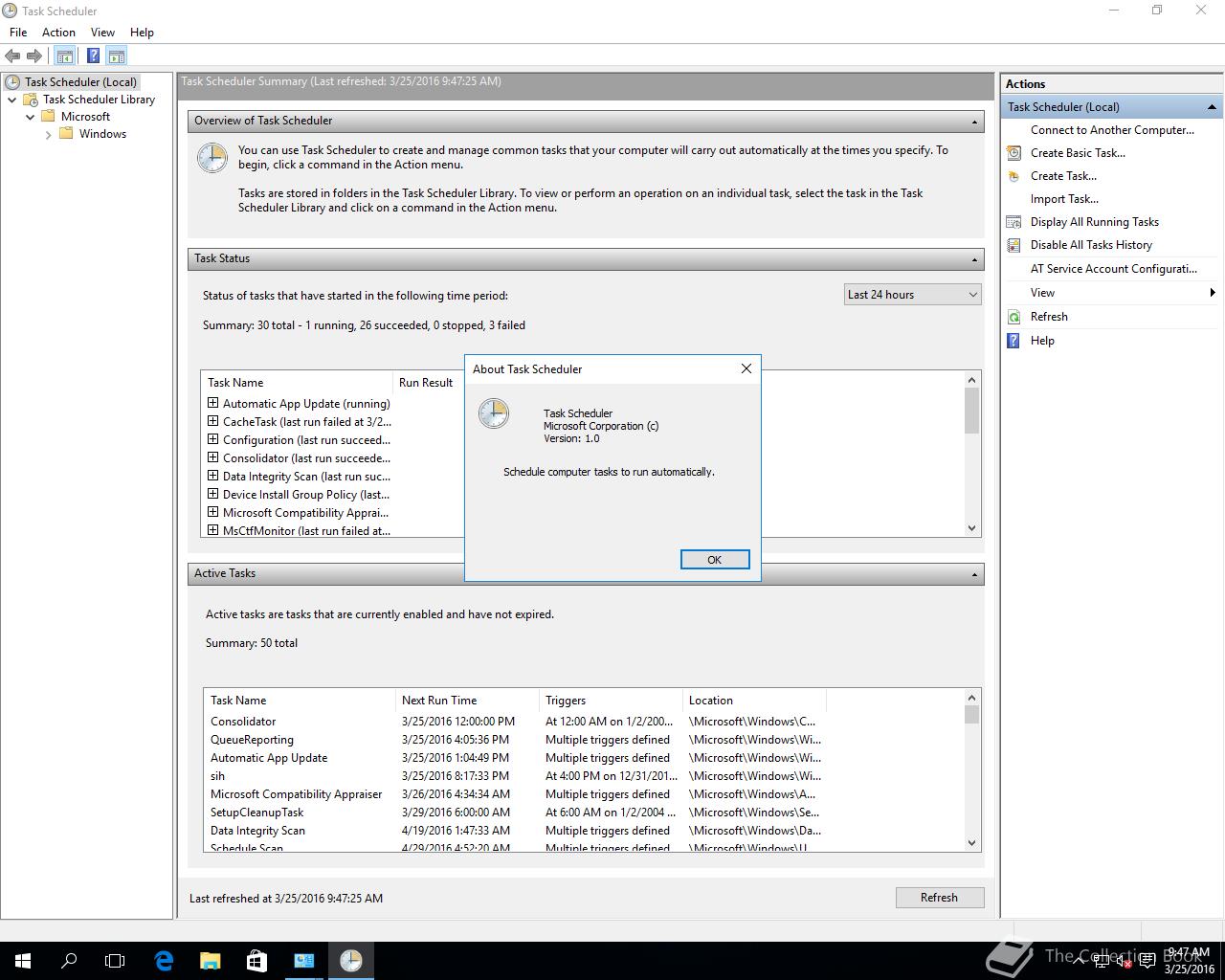Click the Refresh icon in Actions pane

click(x=1013, y=317)
